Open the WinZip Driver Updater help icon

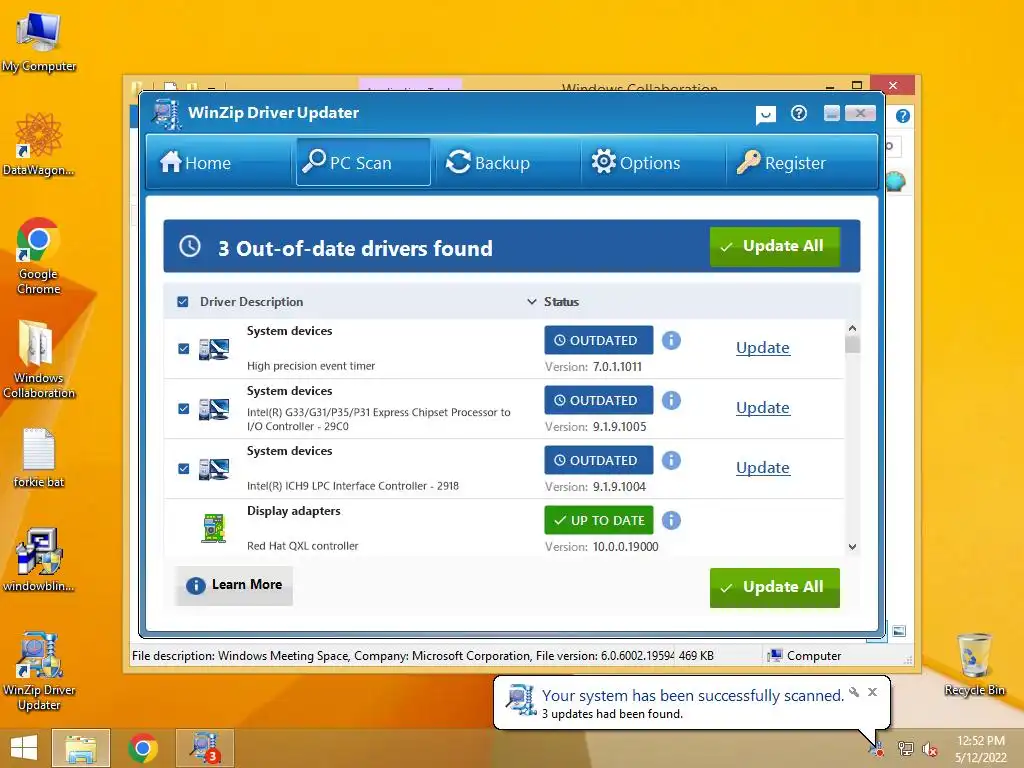[799, 114]
